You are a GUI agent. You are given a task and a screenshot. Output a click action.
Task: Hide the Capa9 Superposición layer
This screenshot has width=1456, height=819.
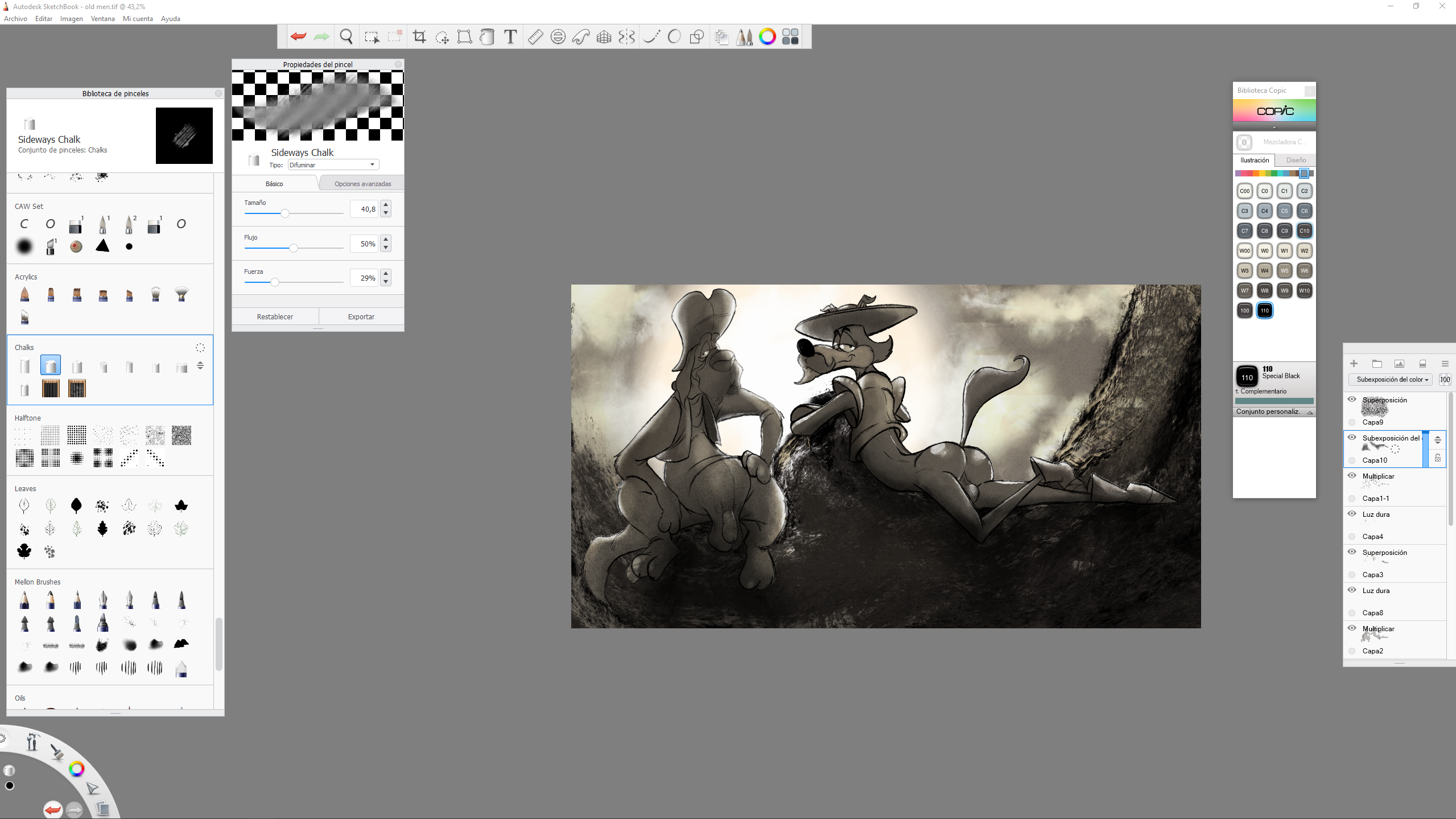(1352, 400)
